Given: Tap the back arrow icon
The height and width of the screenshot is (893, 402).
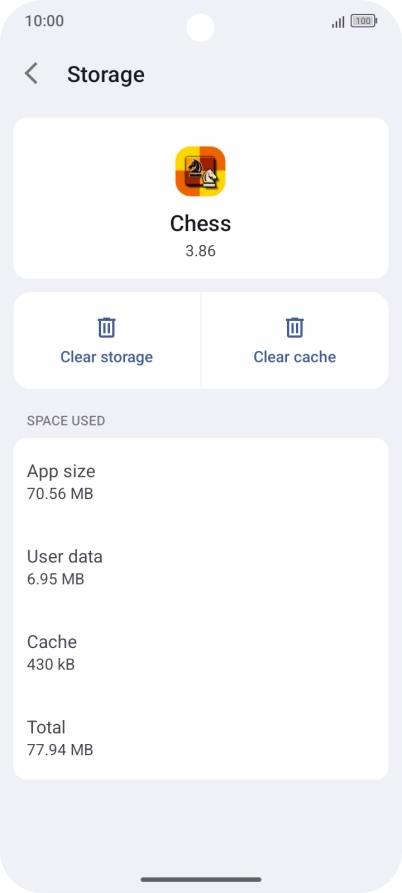Looking at the screenshot, I should tap(31, 74).
